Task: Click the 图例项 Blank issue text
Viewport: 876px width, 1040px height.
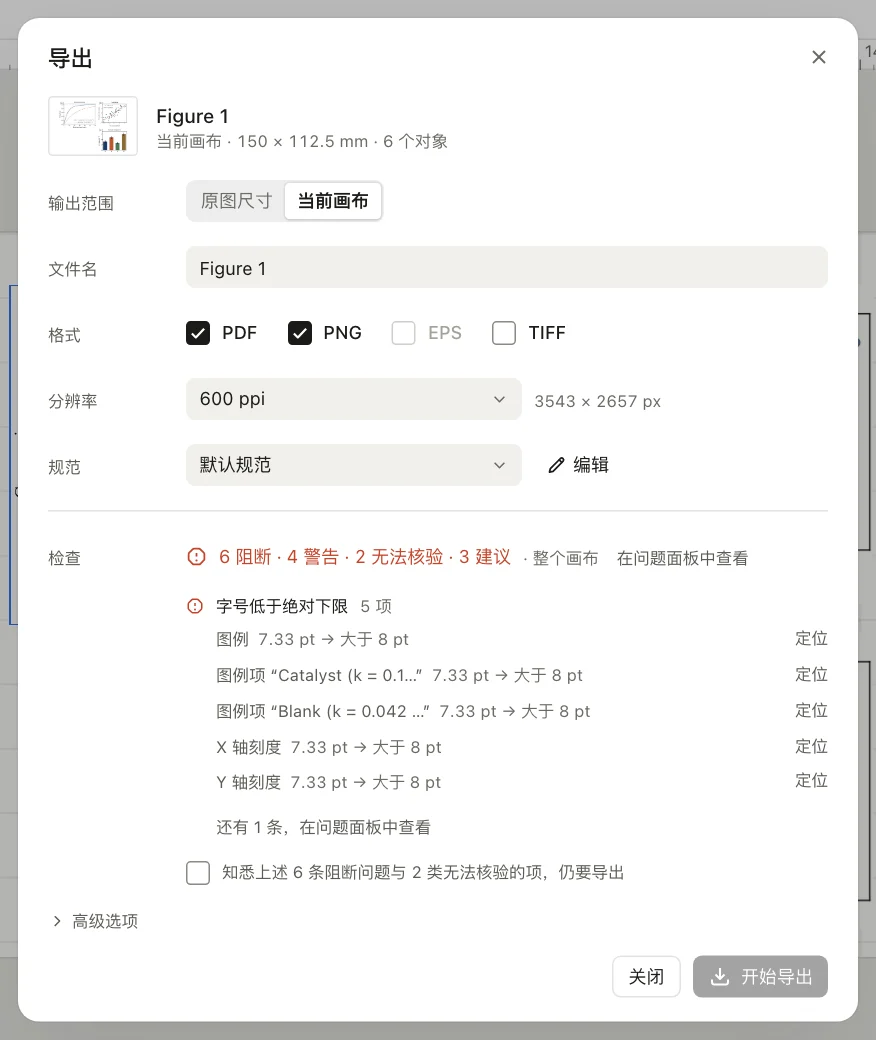Action: (403, 711)
